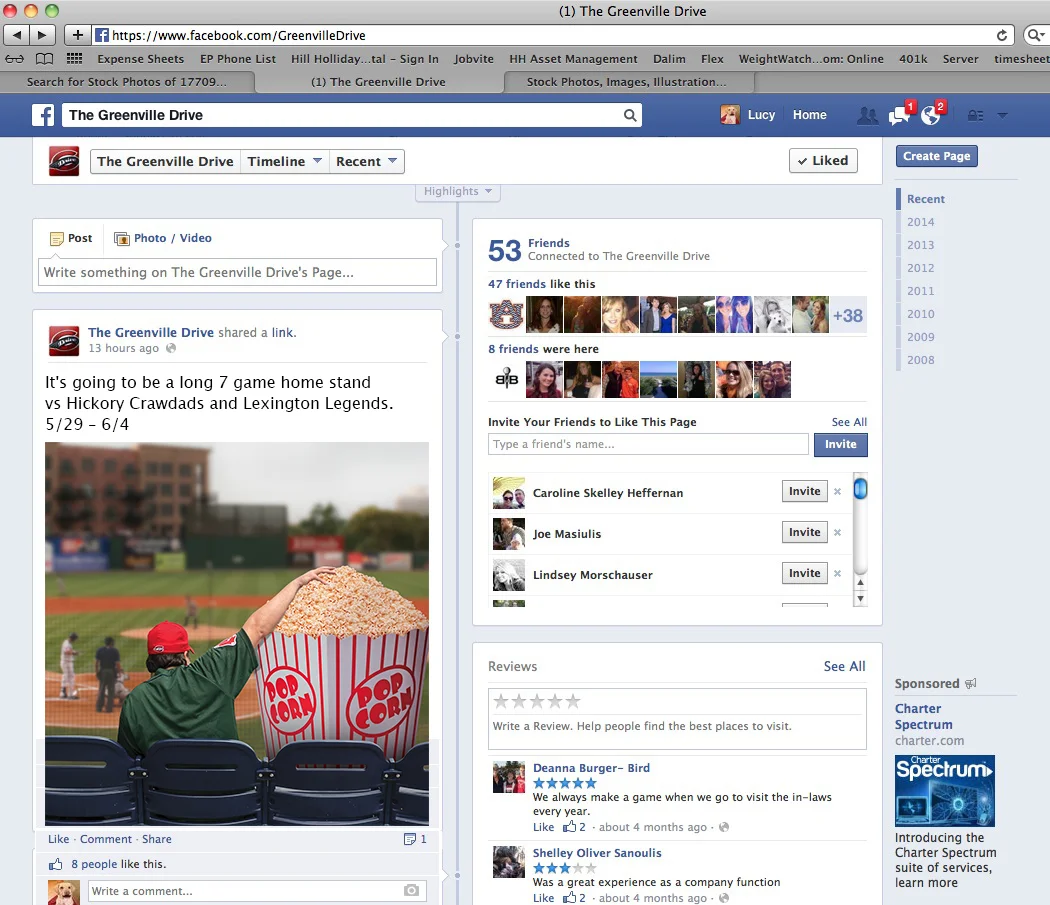Viewport: 1050px width, 905px height.
Task: Show the +38 more friends tile
Action: pos(848,315)
